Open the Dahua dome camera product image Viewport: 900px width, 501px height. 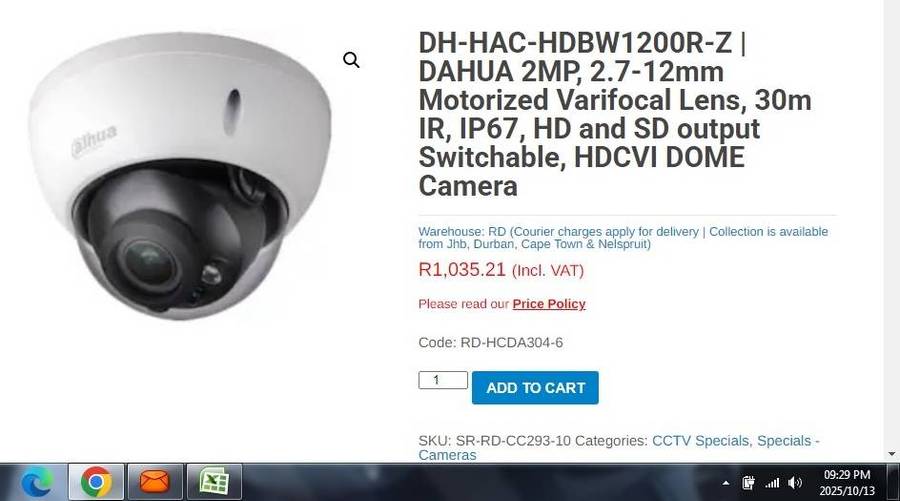click(x=180, y=176)
